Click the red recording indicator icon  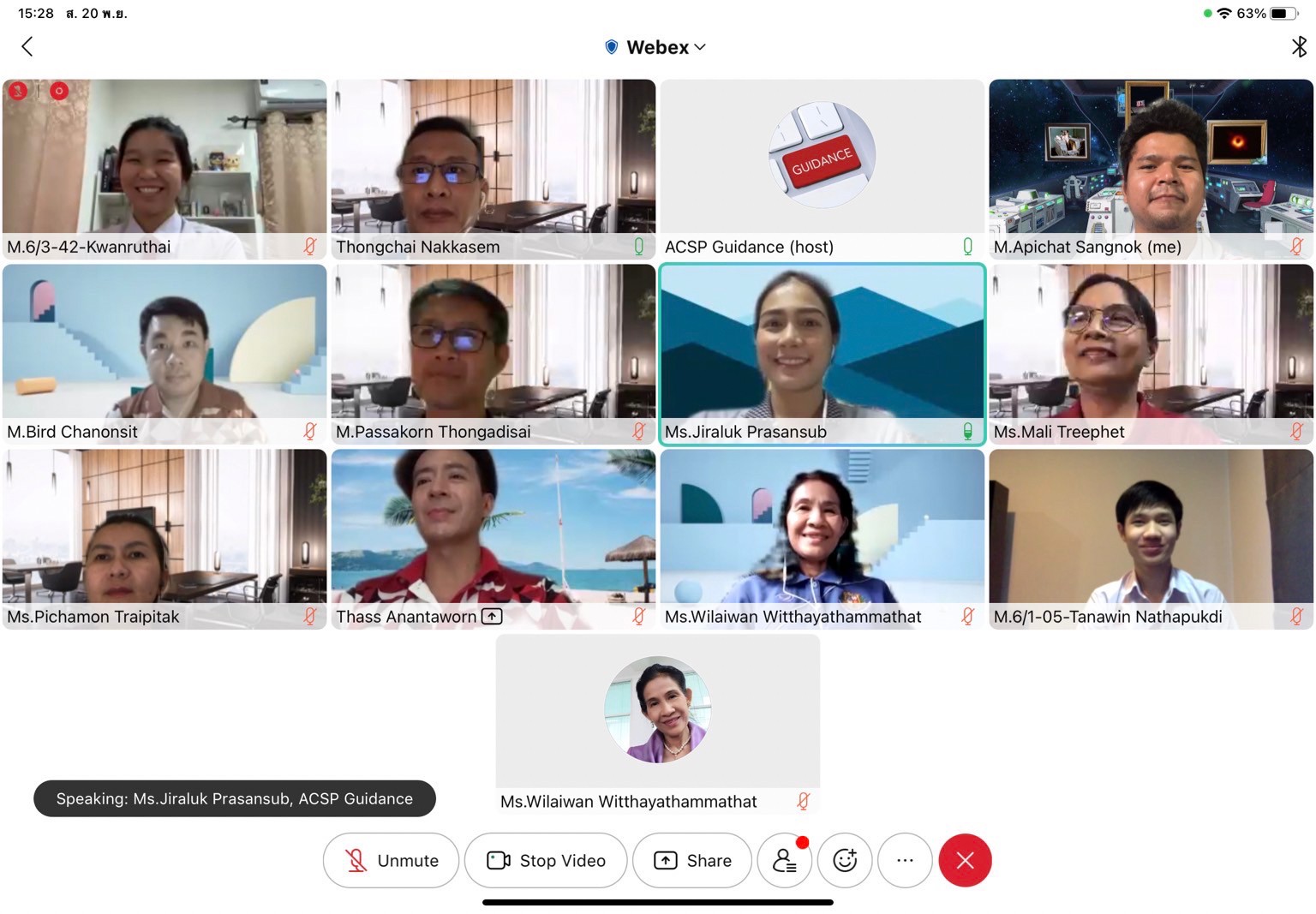click(59, 91)
